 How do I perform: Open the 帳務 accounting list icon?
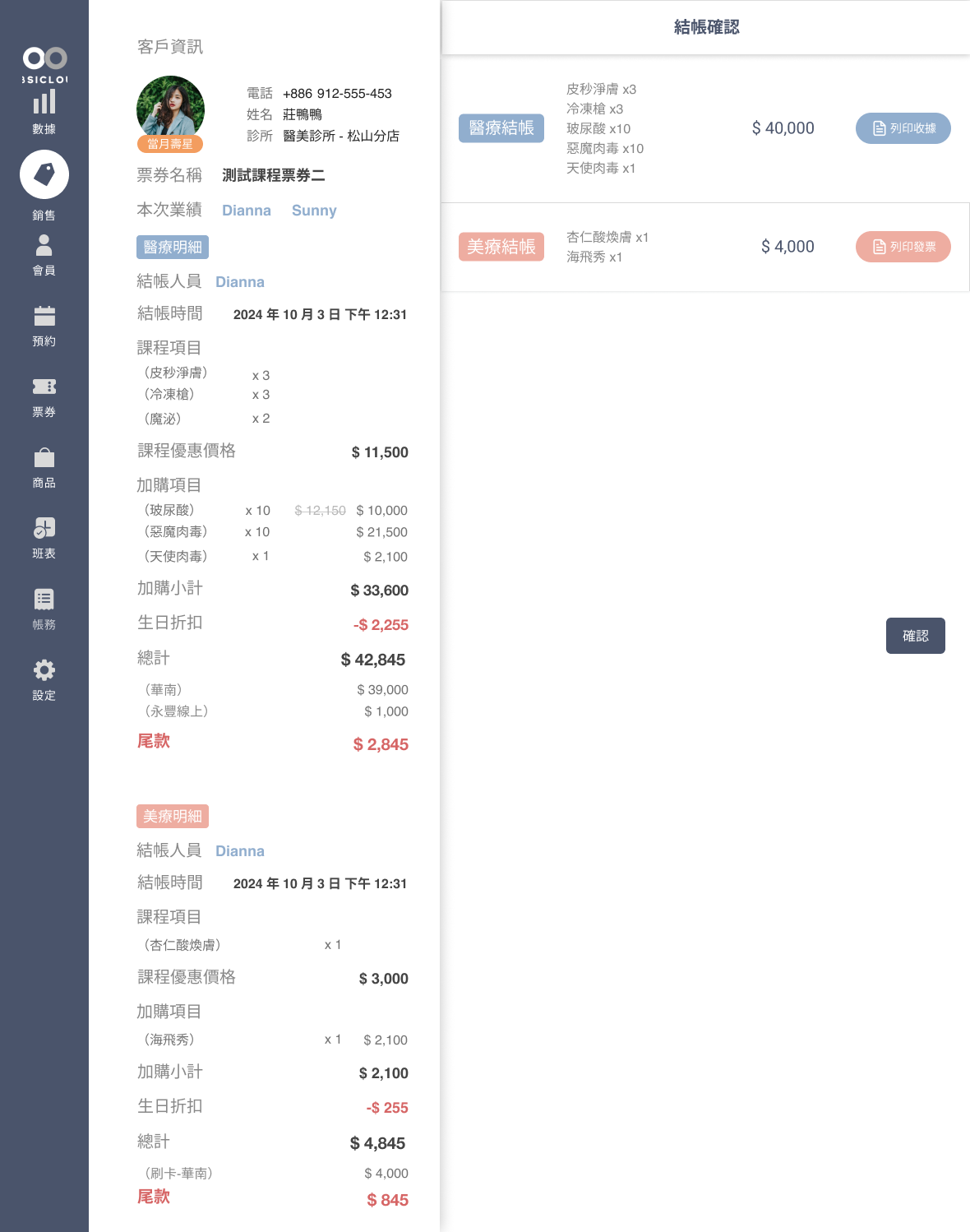click(x=44, y=599)
